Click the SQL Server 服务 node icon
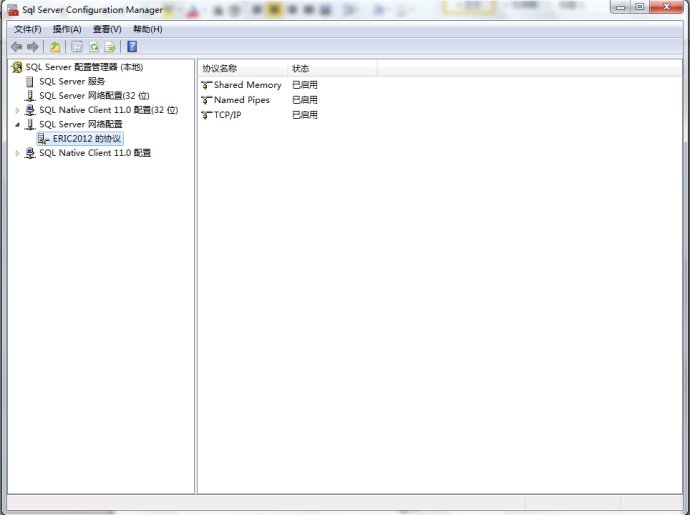Viewport: 690px width, 515px height. coord(29,81)
